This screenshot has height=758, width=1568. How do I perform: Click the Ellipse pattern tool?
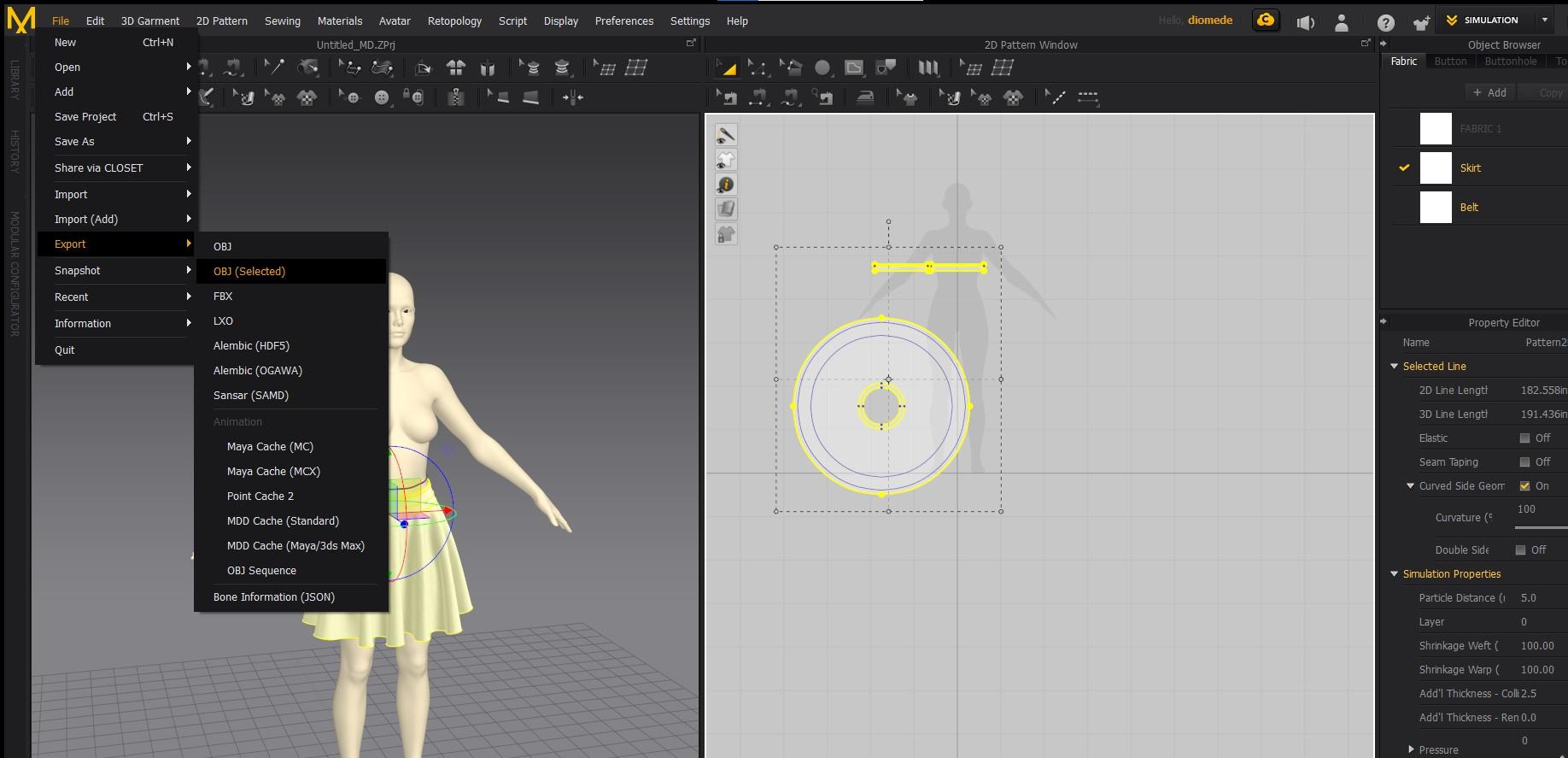pyautogui.click(x=822, y=68)
